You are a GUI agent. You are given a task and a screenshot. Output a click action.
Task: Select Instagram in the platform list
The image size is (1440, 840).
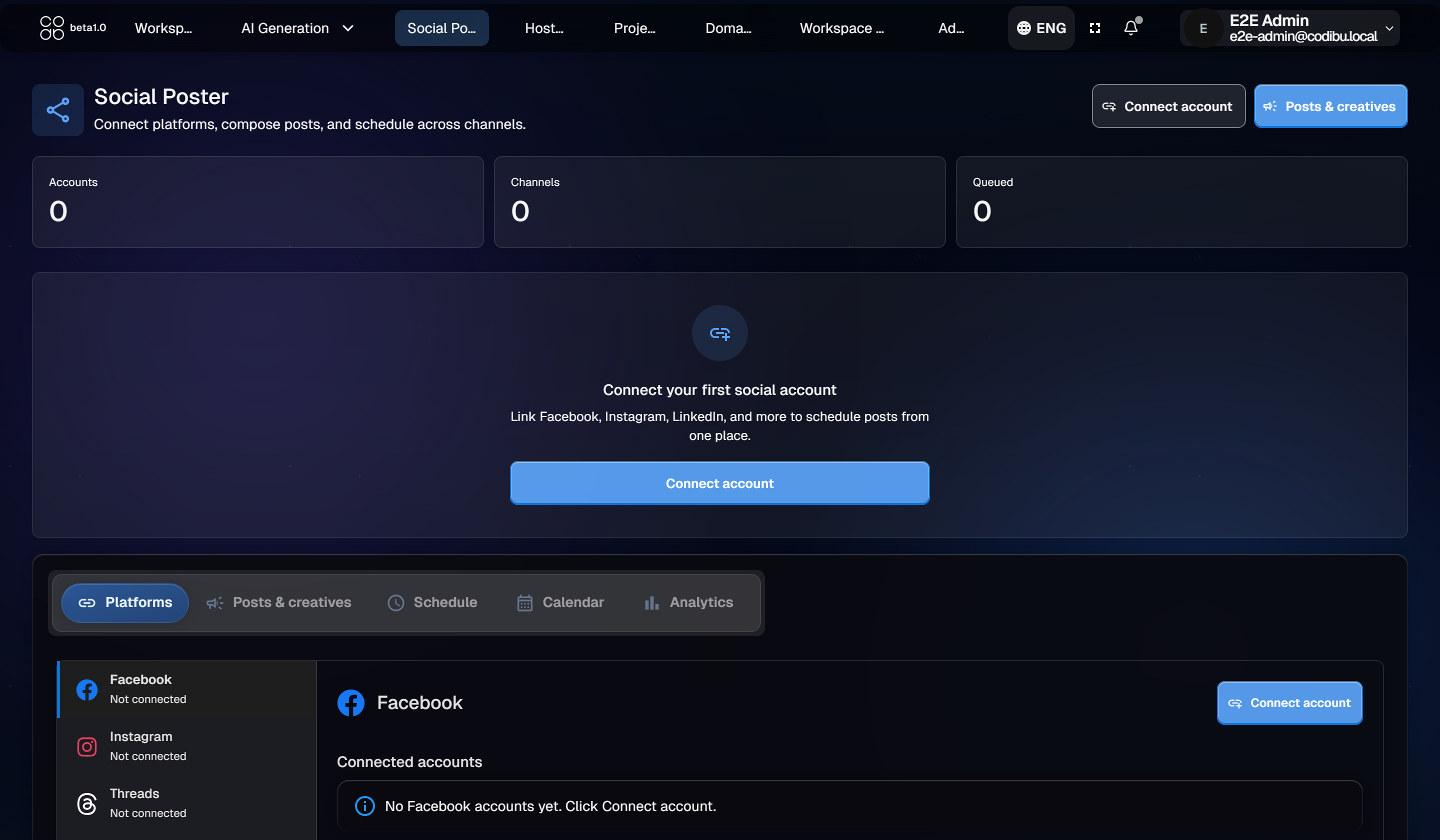coord(187,745)
